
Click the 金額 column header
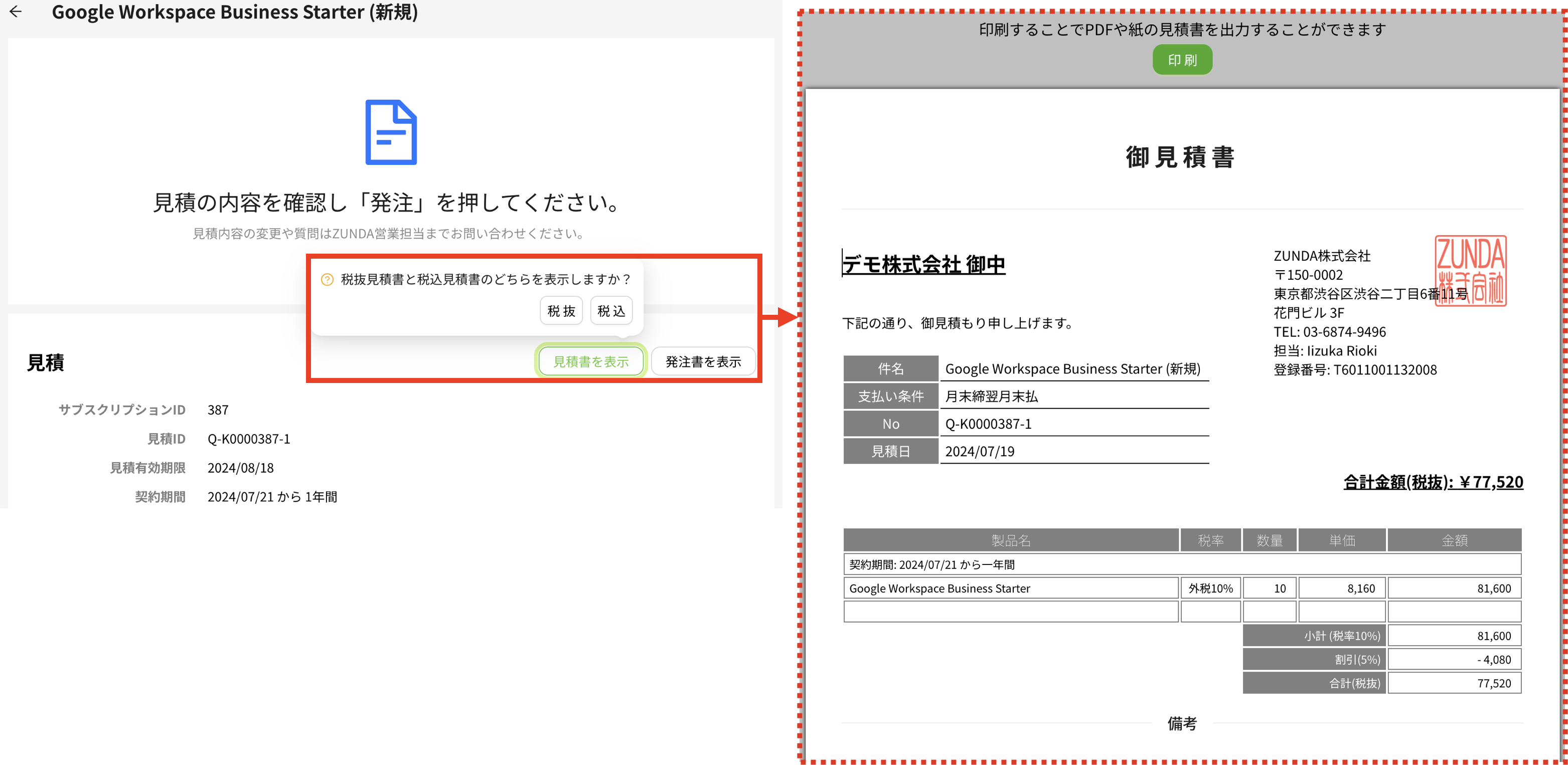pos(1454,540)
